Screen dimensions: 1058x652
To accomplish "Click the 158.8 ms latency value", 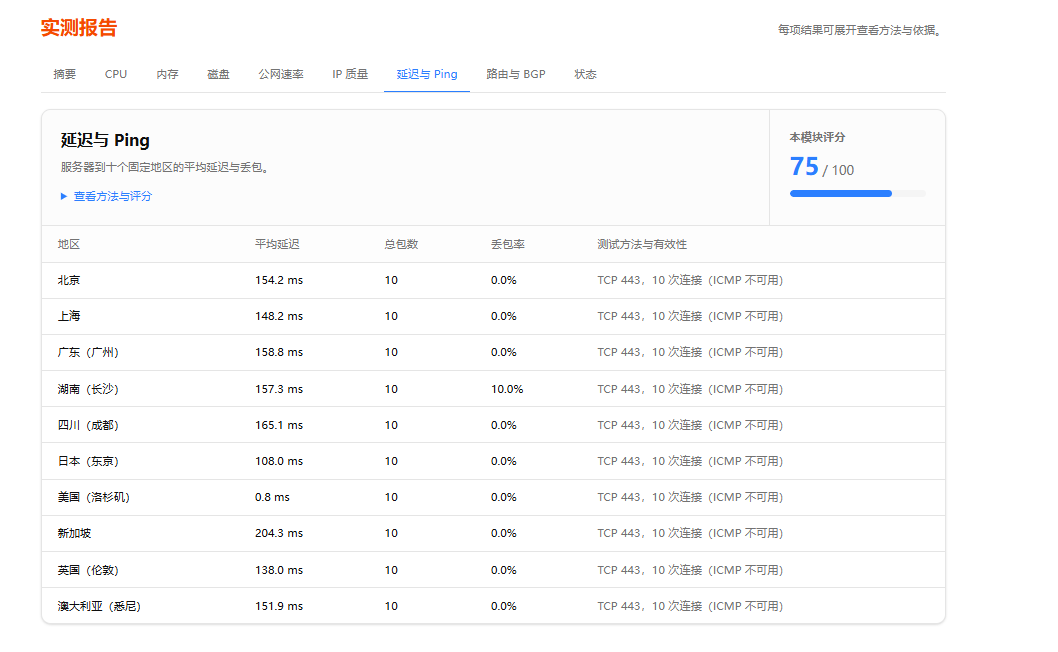I will point(279,352).
